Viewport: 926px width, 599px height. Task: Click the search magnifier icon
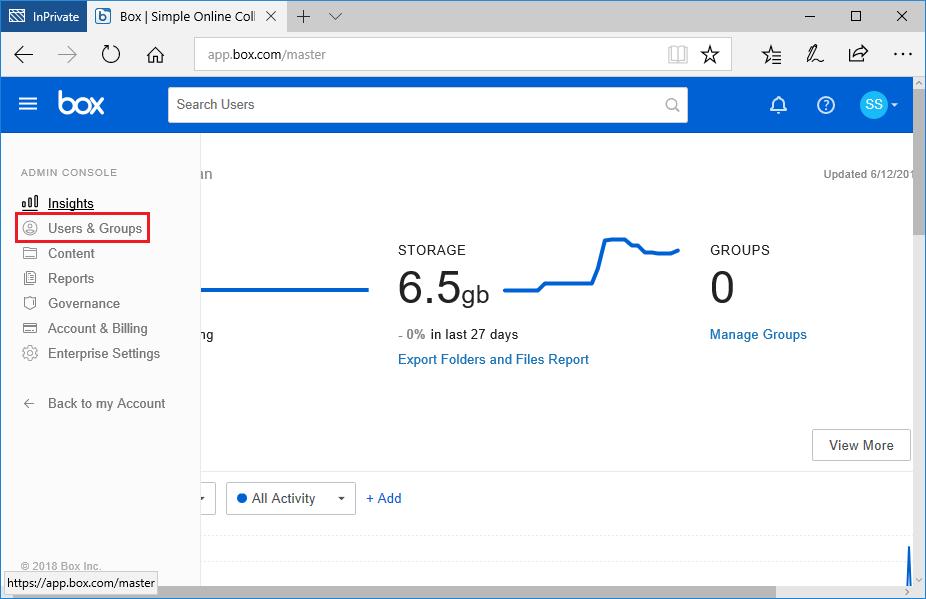click(x=672, y=105)
